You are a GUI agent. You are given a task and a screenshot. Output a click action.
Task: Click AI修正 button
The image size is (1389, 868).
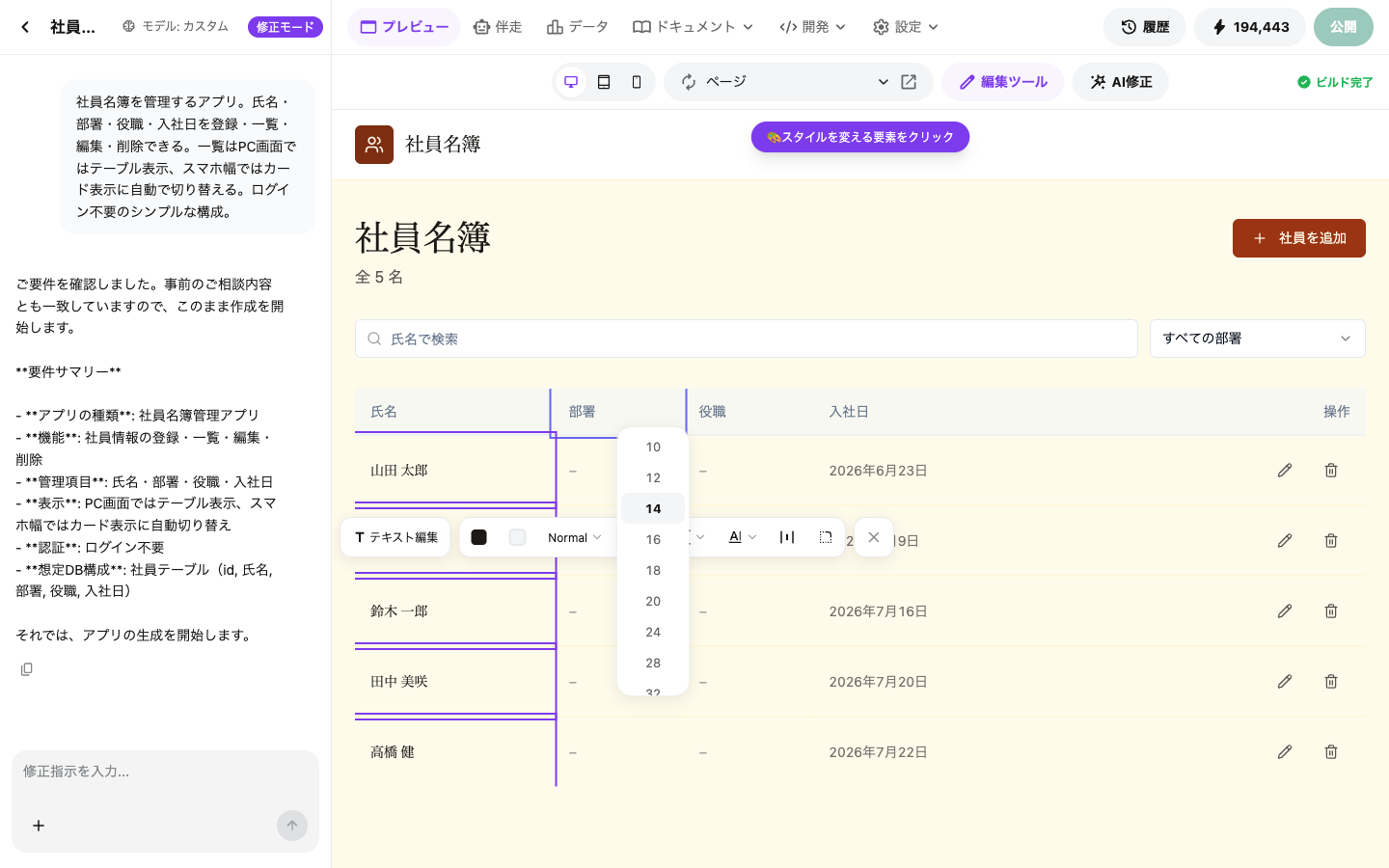pos(1121,82)
